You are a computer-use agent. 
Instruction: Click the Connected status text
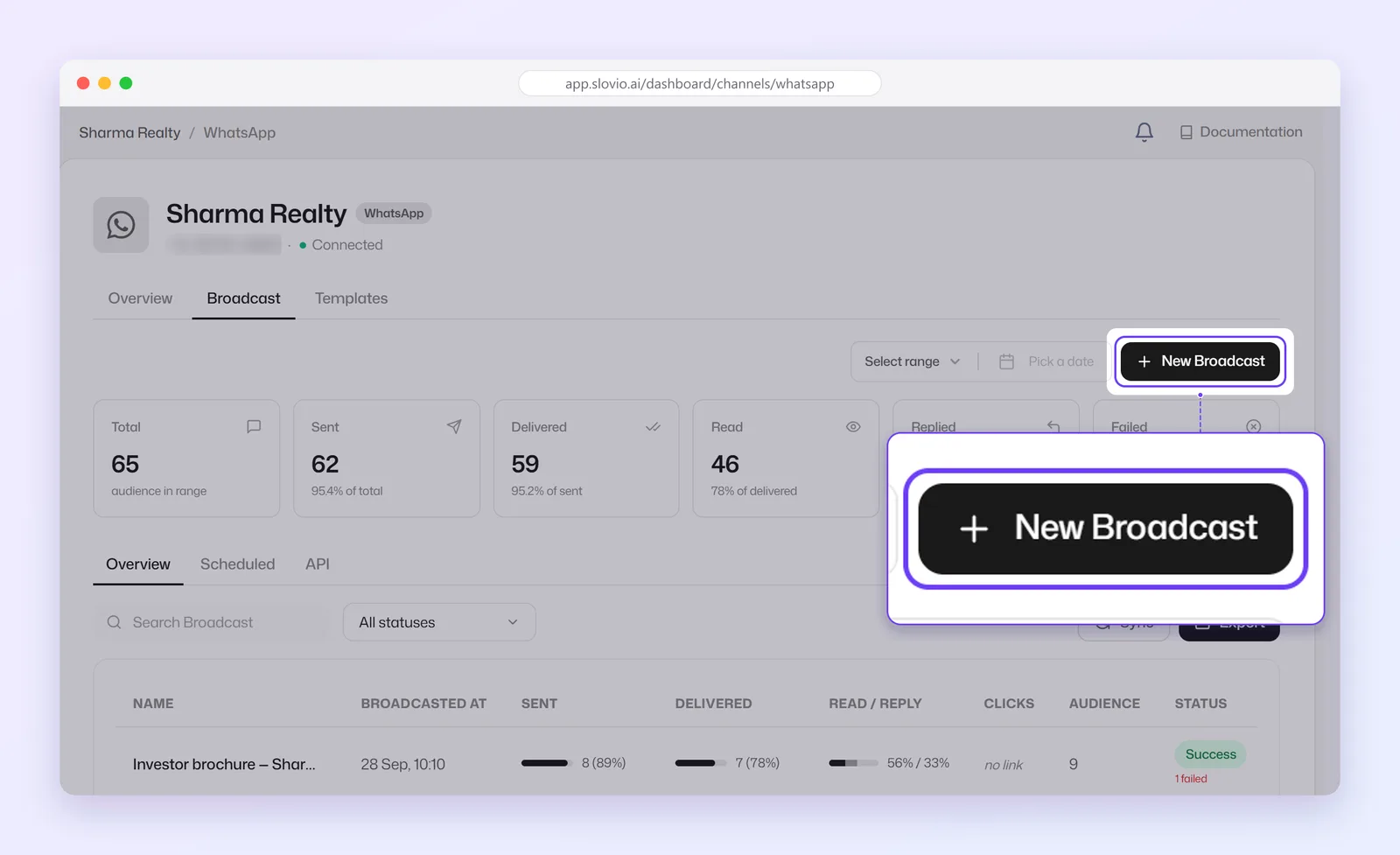coord(347,245)
